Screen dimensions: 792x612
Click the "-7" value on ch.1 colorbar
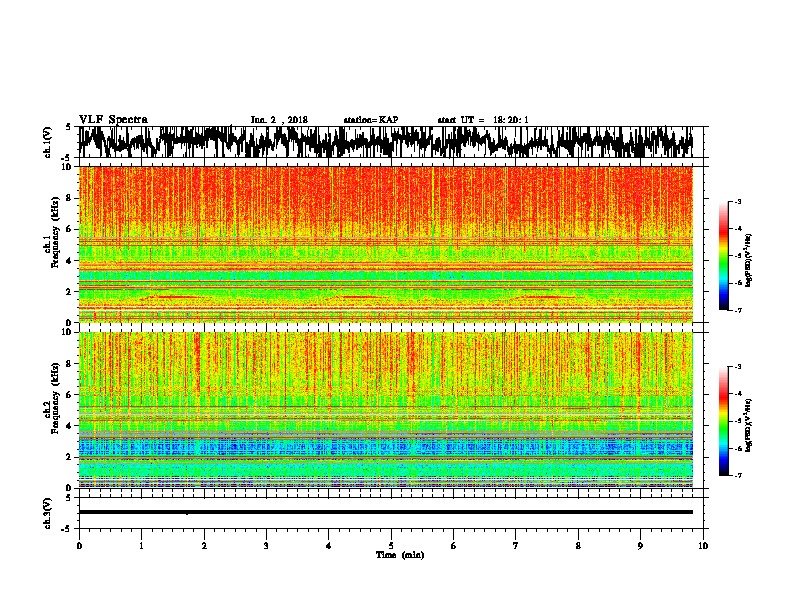coord(737,310)
